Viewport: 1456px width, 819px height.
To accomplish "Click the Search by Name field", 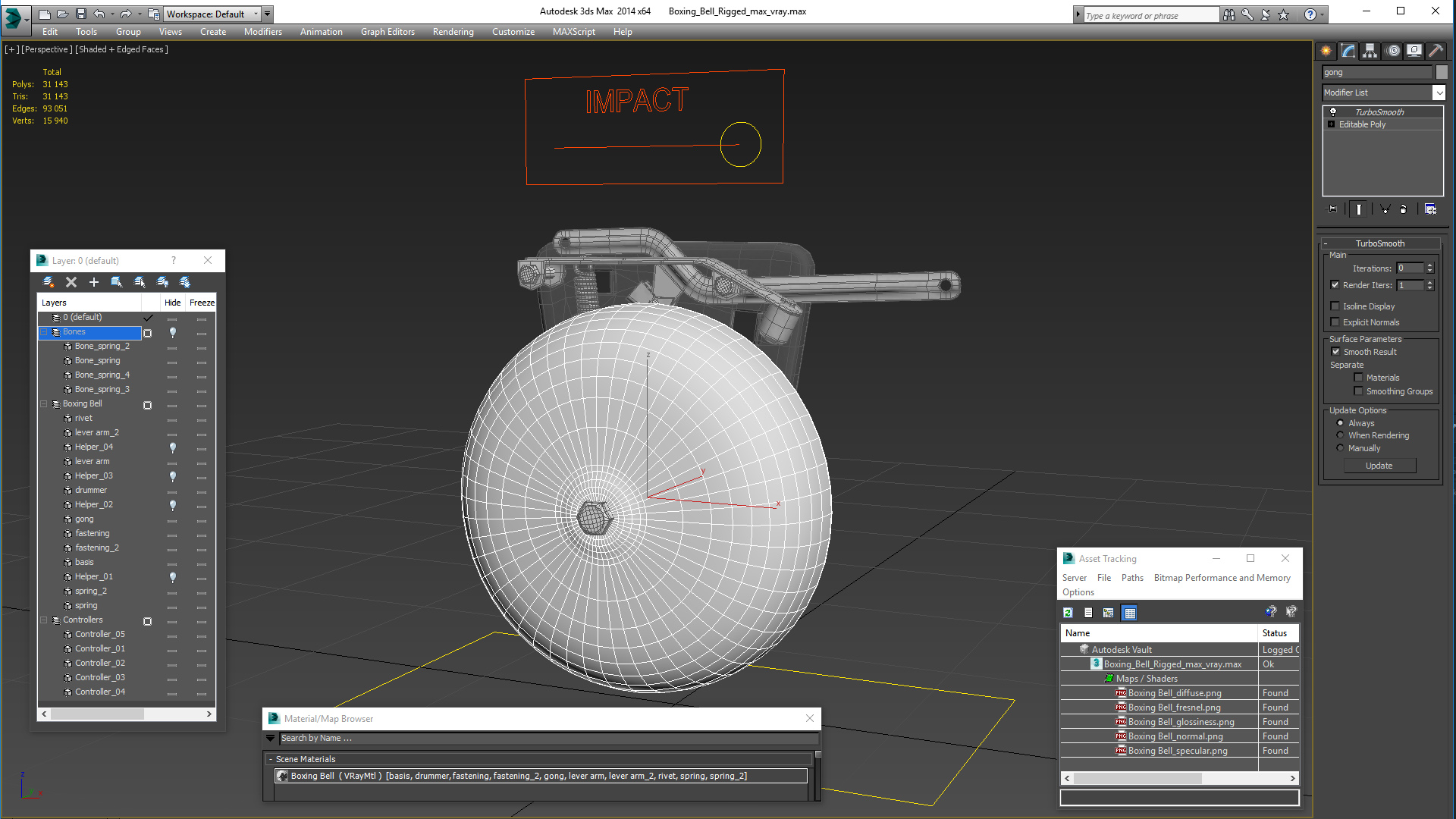I will (546, 738).
